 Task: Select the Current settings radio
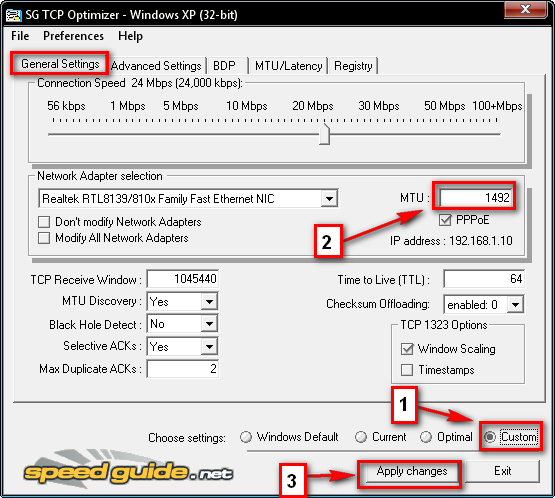(x=361, y=437)
